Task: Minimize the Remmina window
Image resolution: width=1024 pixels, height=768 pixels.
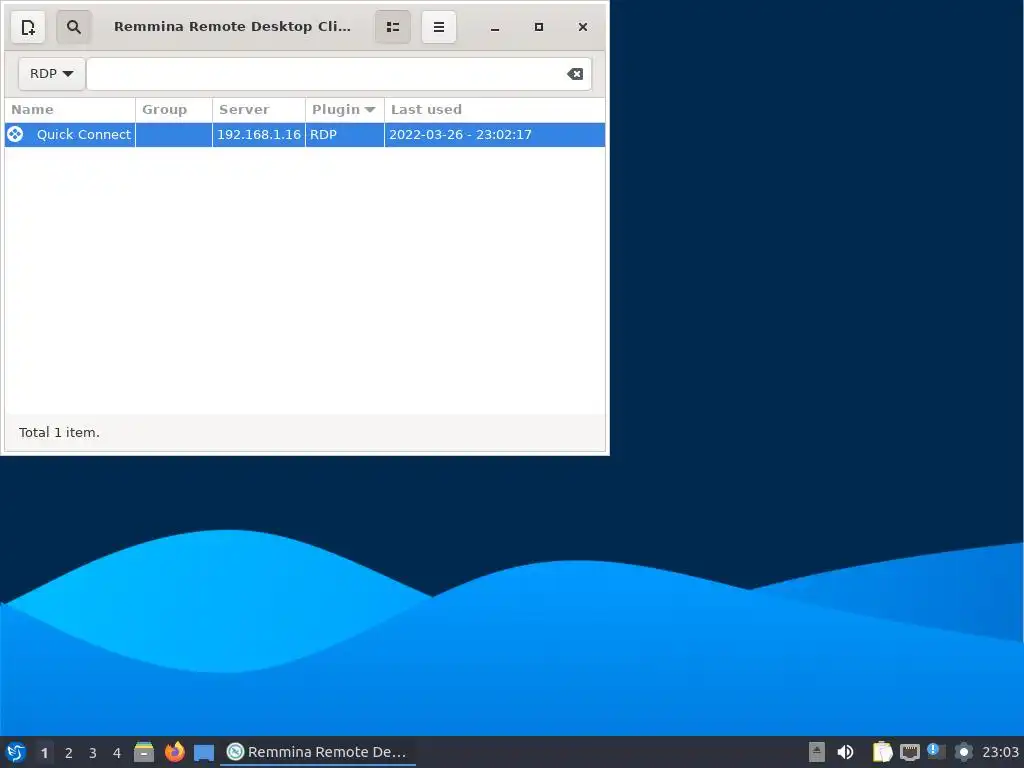Action: [495, 27]
